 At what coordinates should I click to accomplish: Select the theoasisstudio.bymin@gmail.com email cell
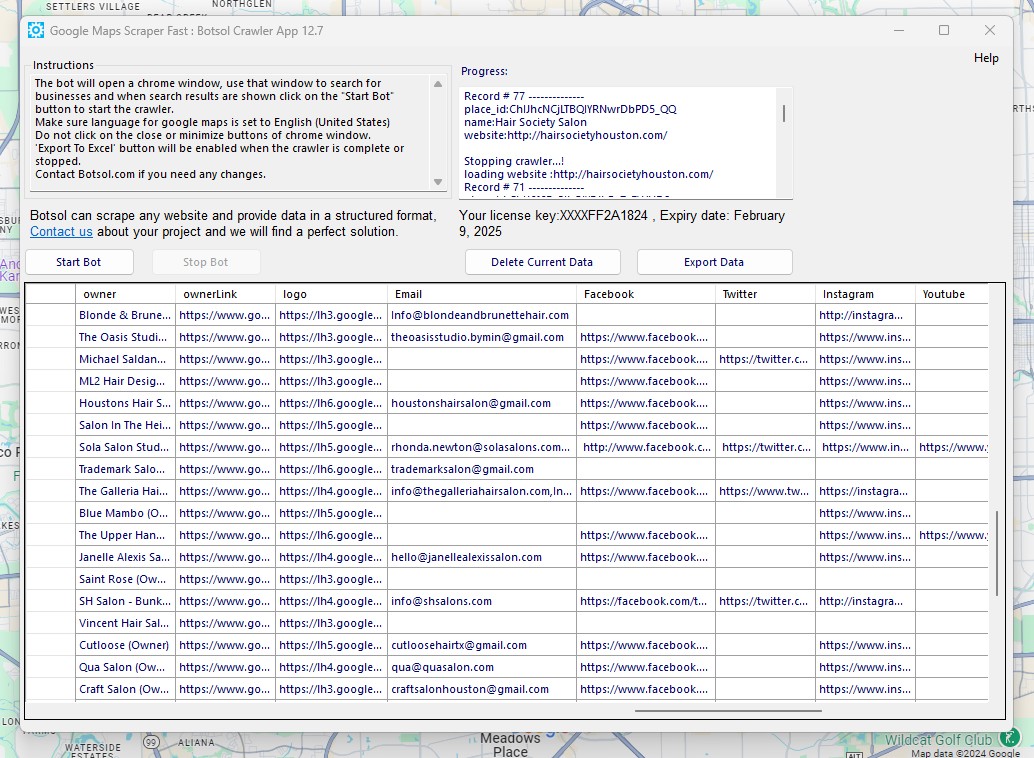coord(477,338)
